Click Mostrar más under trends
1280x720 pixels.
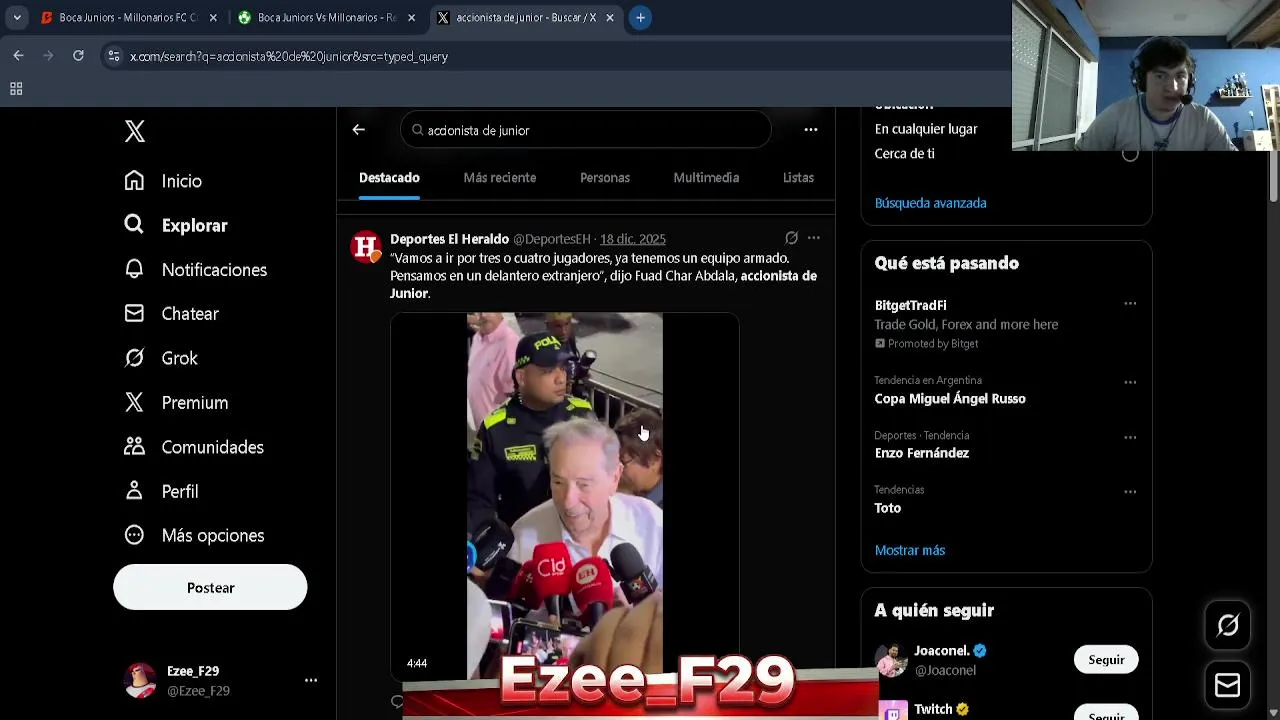pos(910,550)
